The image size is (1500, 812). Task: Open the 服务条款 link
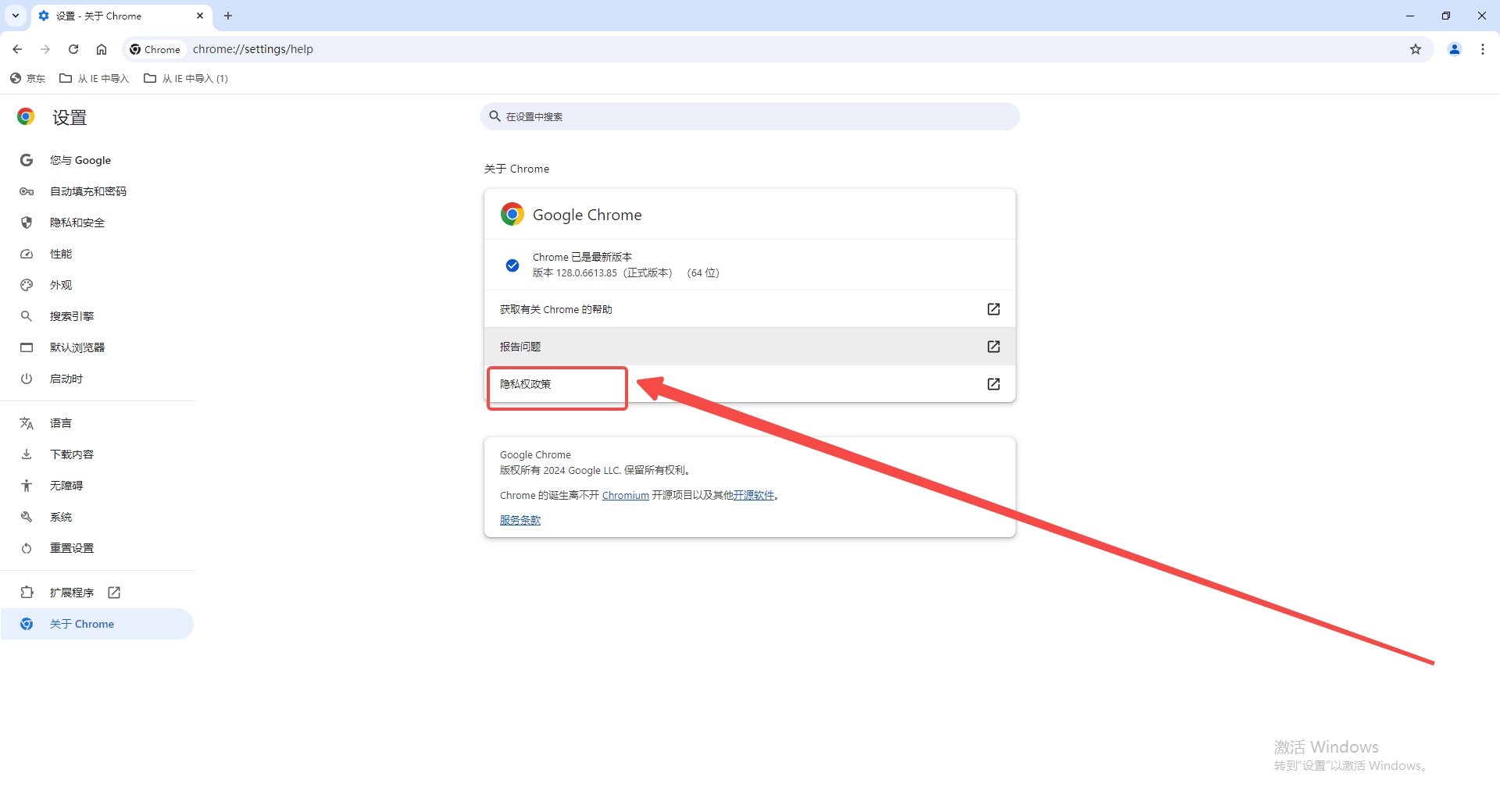click(x=520, y=521)
